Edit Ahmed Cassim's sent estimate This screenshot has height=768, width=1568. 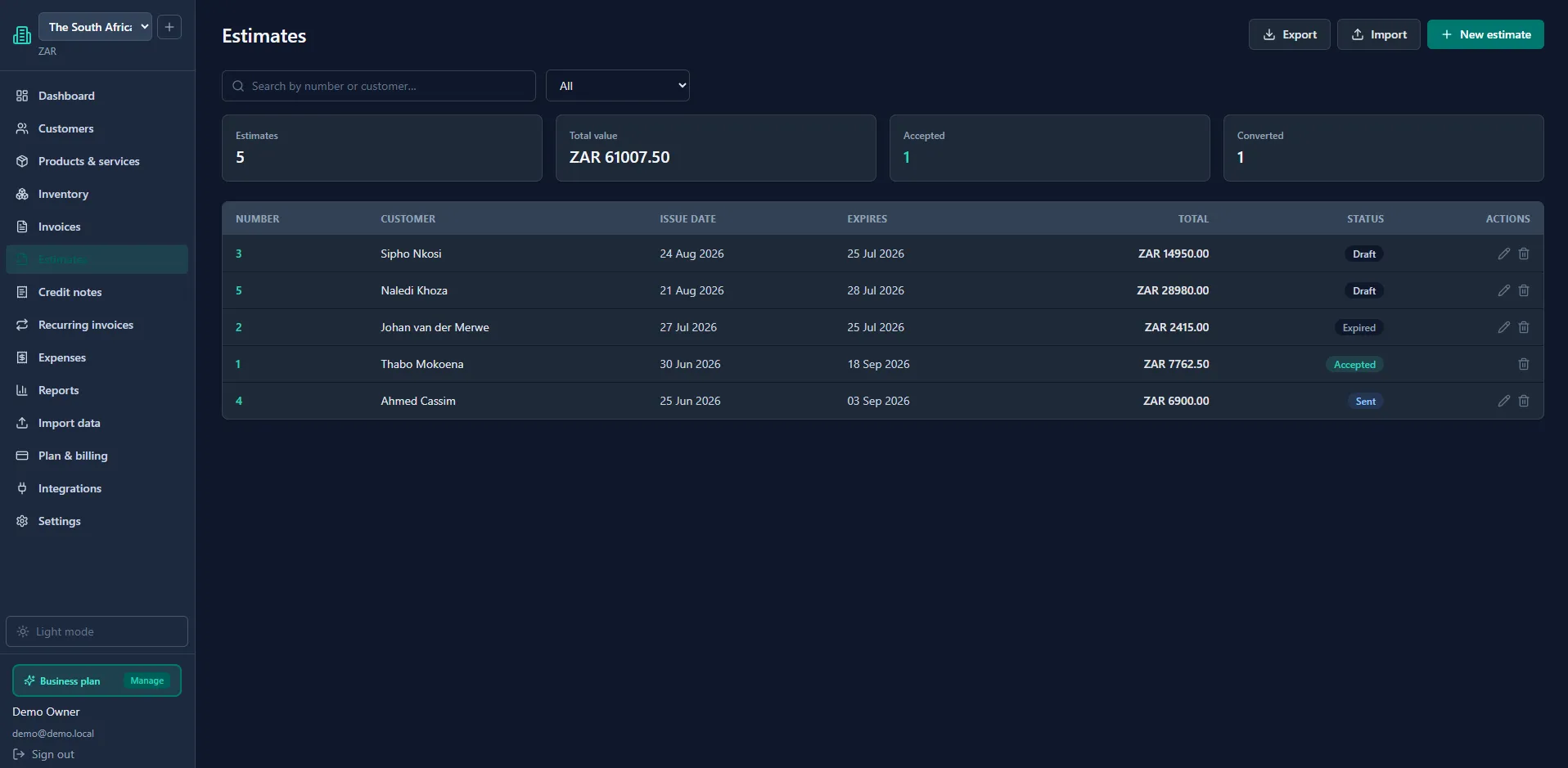click(x=1503, y=401)
